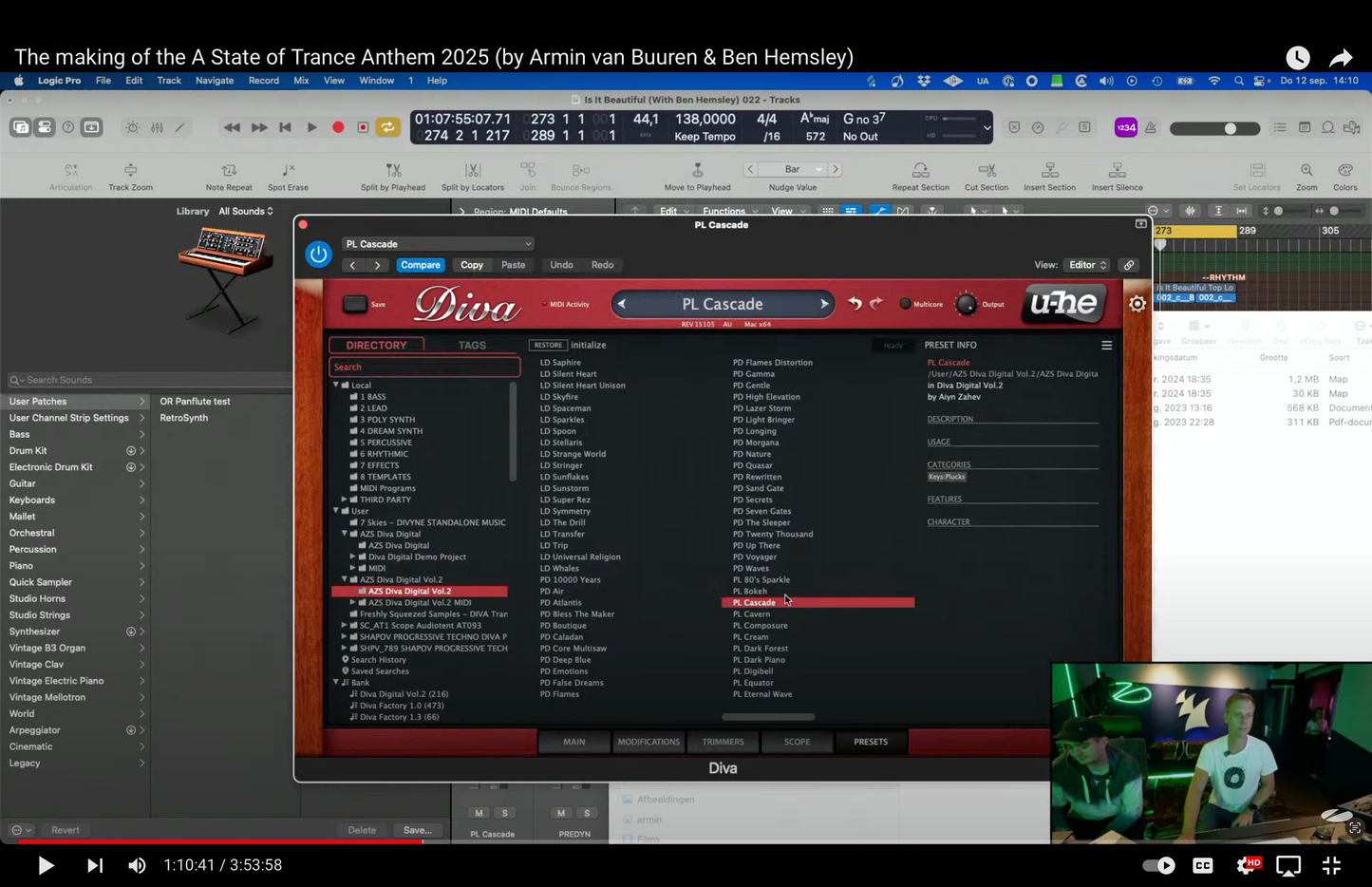Screen dimensions: 1372x887
Task: Open the View Editor dropdown
Action: tap(1087, 265)
